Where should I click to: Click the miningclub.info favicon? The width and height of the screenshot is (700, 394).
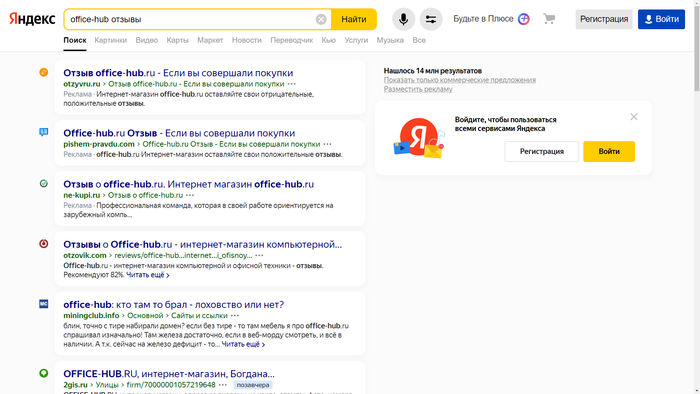(44, 304)
